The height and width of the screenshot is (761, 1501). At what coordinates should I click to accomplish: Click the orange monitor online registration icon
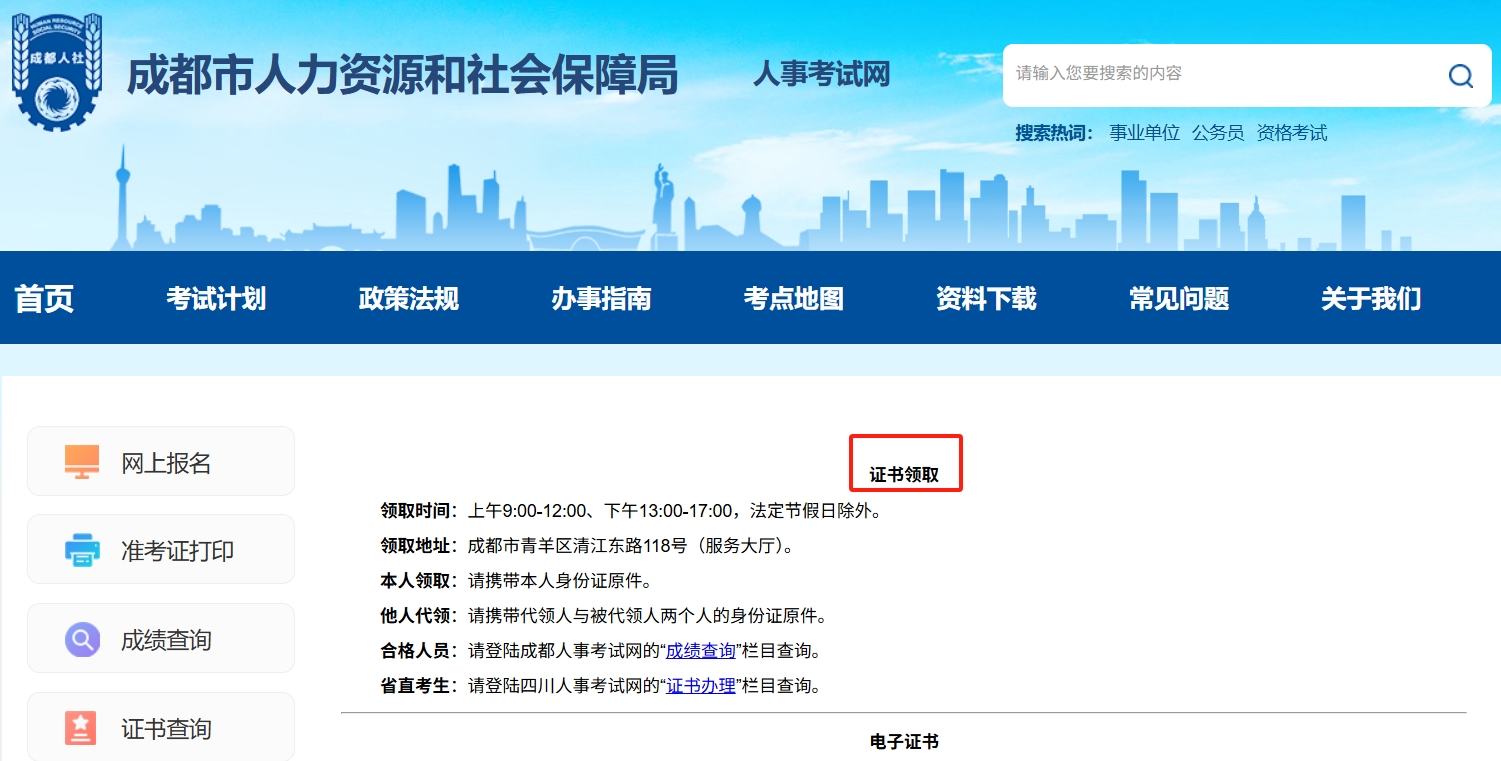pyautogui.click(x=82, y=462)
